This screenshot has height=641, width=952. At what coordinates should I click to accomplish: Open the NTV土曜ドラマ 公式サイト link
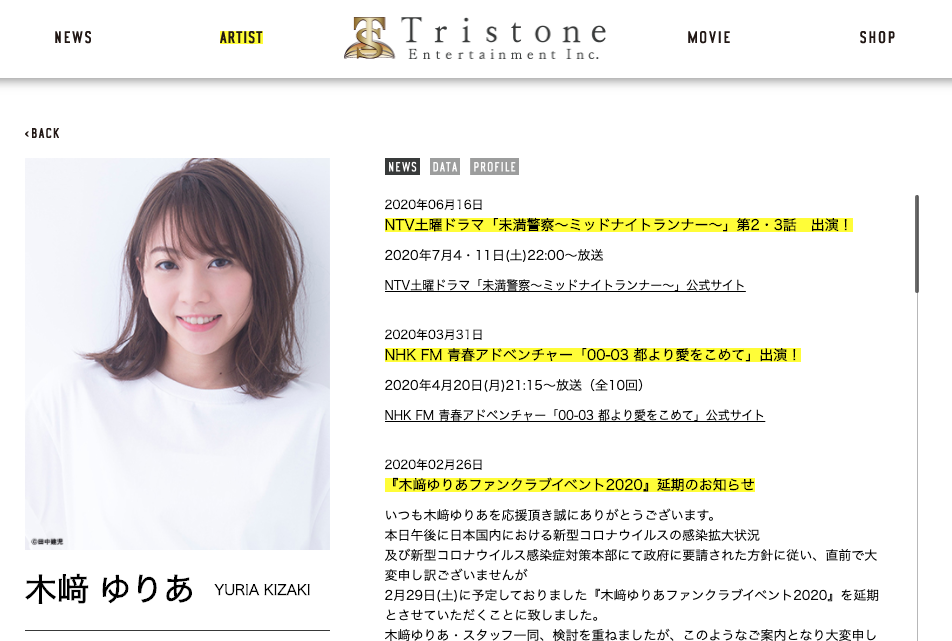click(x=565, y=285)
